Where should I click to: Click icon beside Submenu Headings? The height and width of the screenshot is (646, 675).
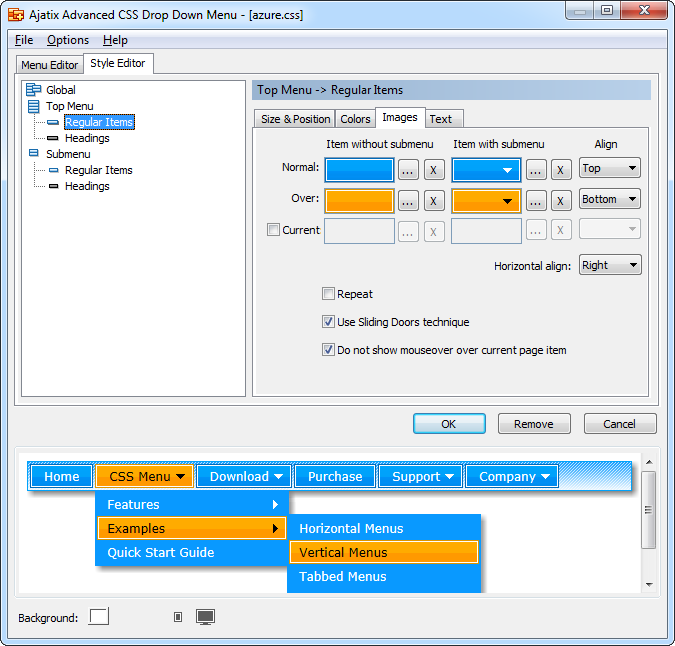click(53, 186)
